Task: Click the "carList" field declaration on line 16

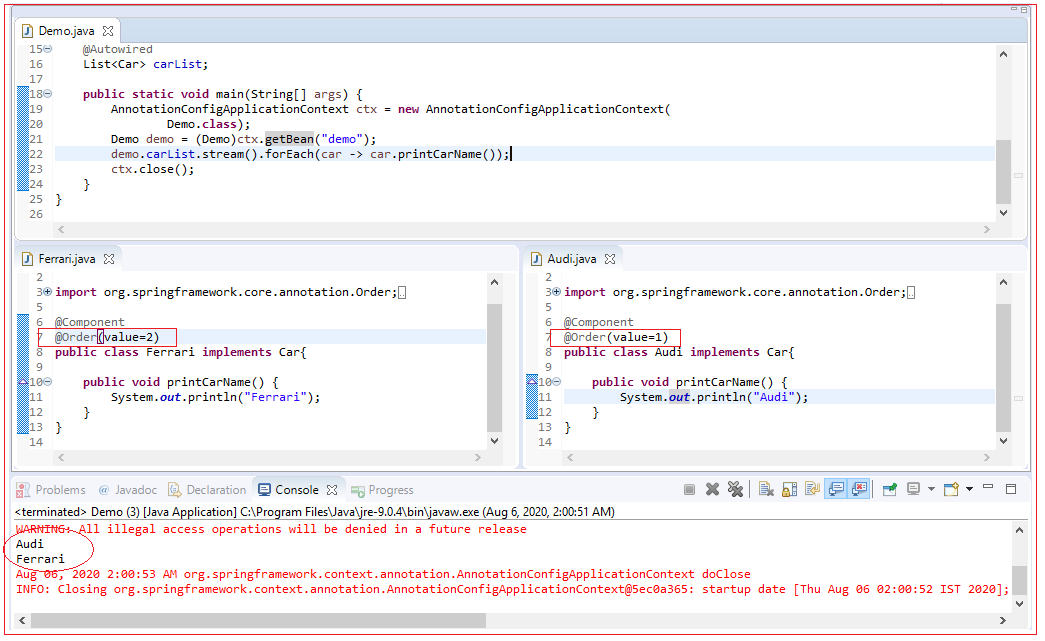Action: click(177, 64)
